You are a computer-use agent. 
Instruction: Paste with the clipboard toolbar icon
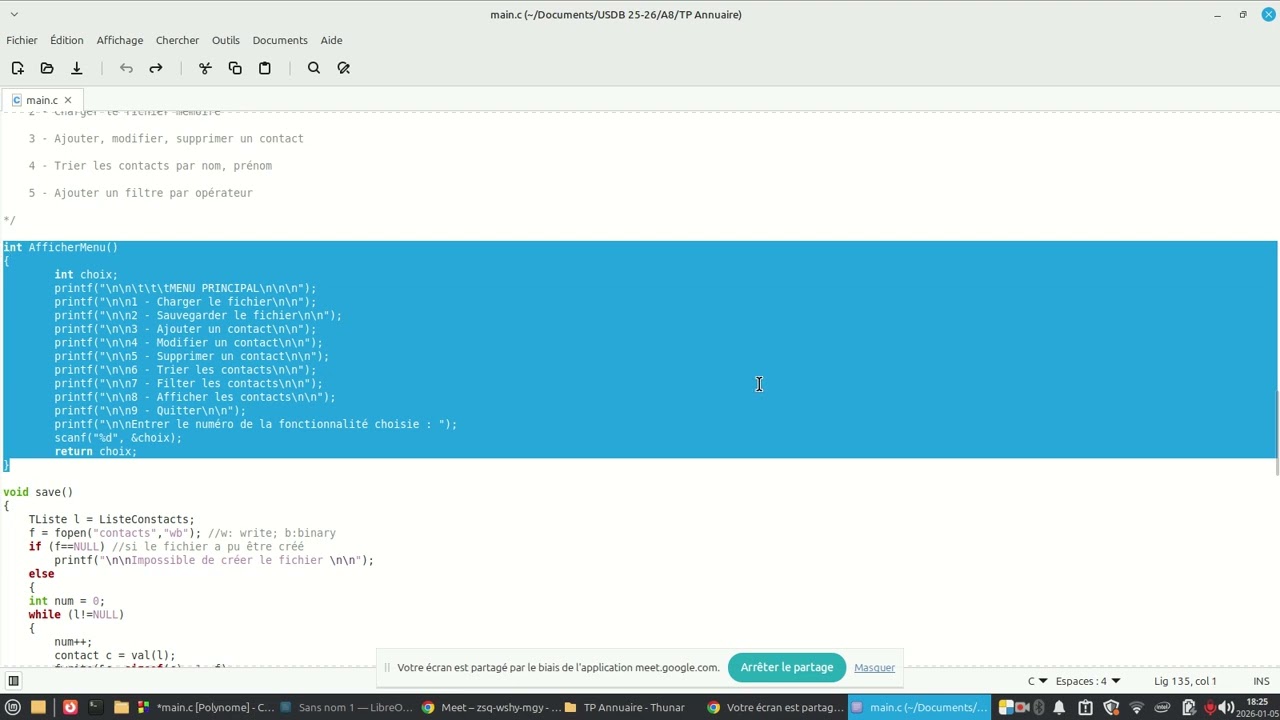pos(265,68)
